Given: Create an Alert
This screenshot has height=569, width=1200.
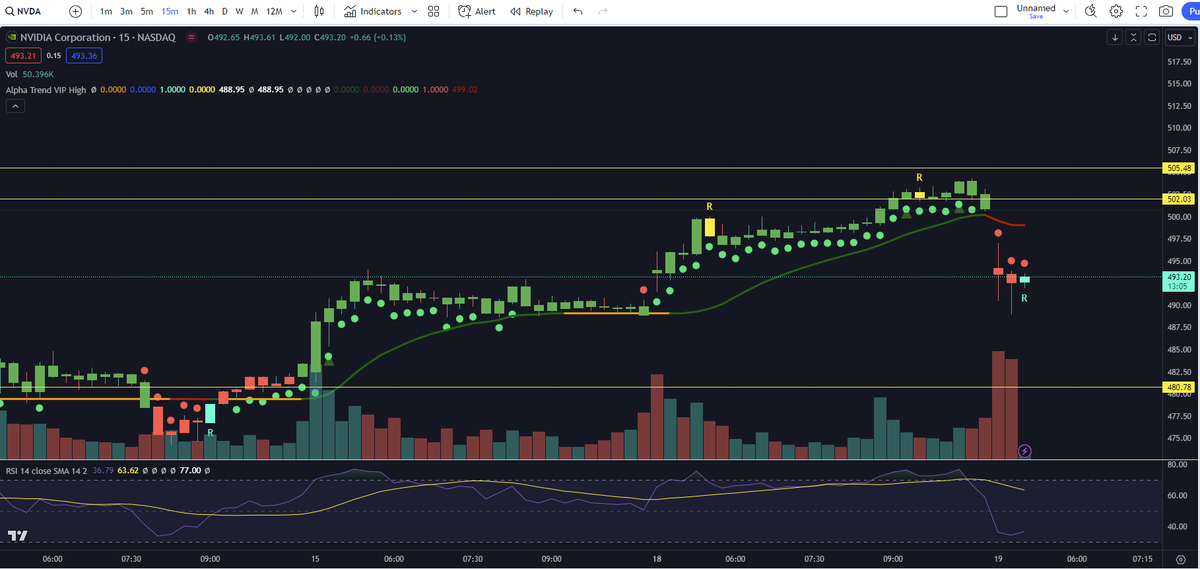Looking at the screenshot, I should tap(477, 11).
